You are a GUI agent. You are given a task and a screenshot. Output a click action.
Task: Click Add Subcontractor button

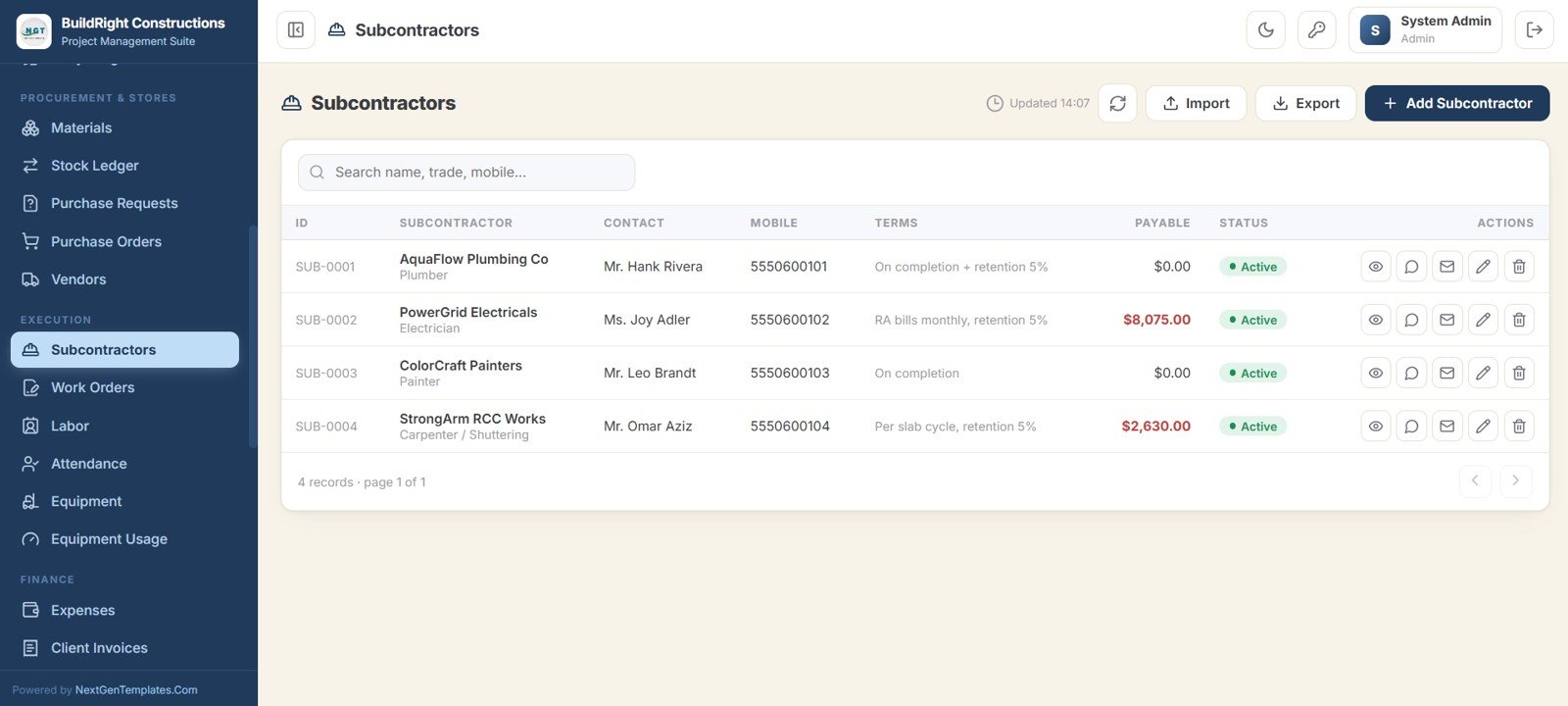point(1457,103)
